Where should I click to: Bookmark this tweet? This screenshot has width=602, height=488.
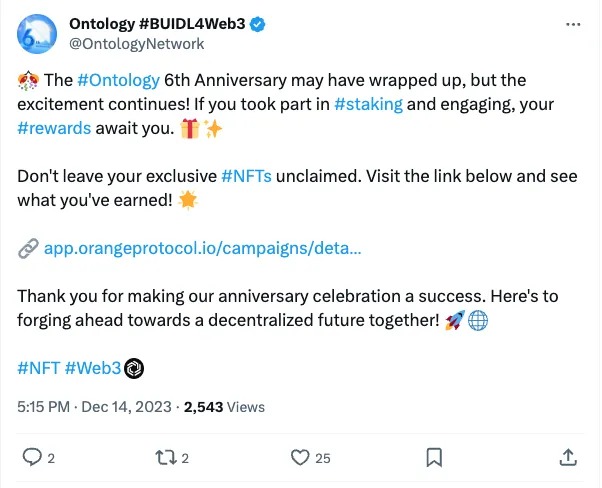point(435,458)
